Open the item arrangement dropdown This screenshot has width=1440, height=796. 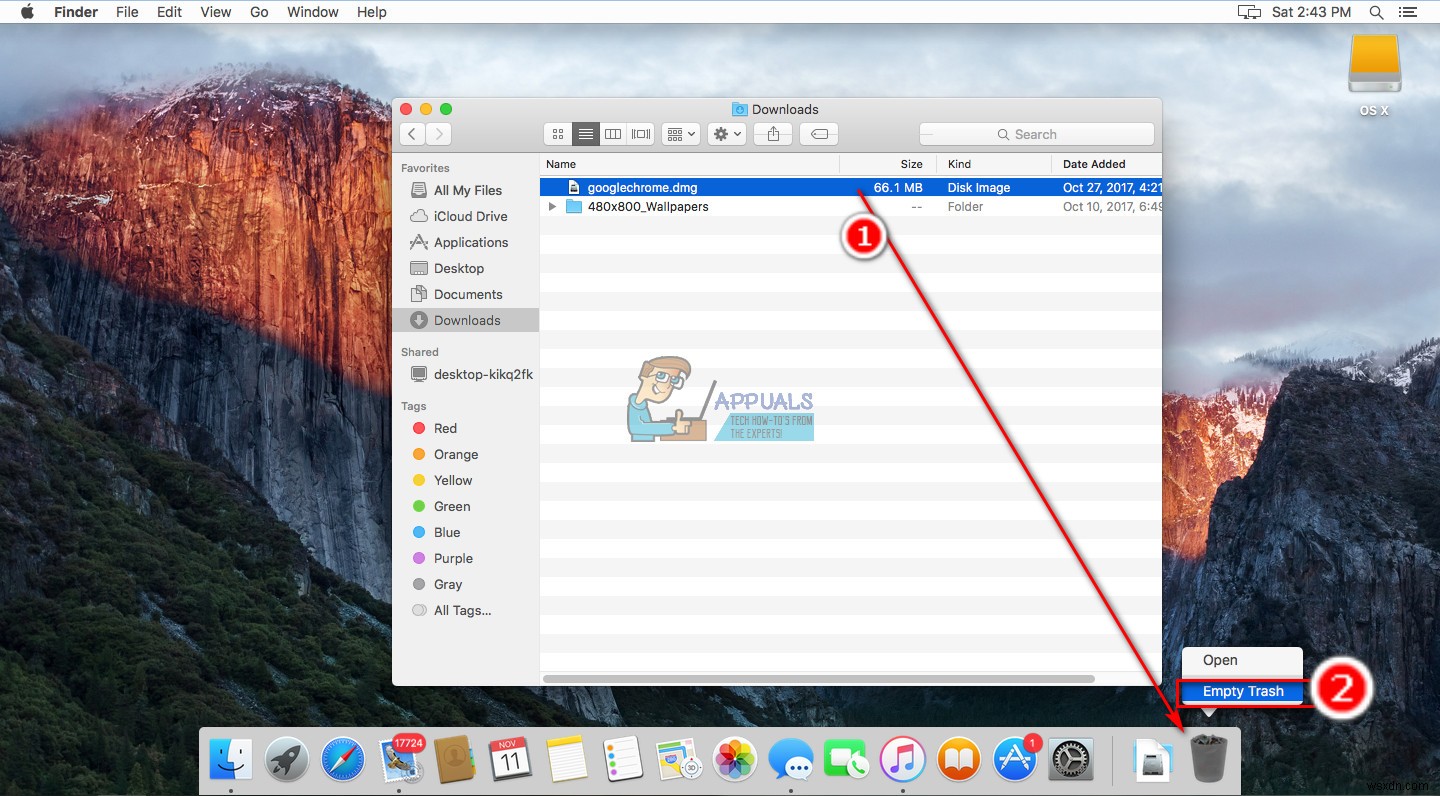[680, 134]
